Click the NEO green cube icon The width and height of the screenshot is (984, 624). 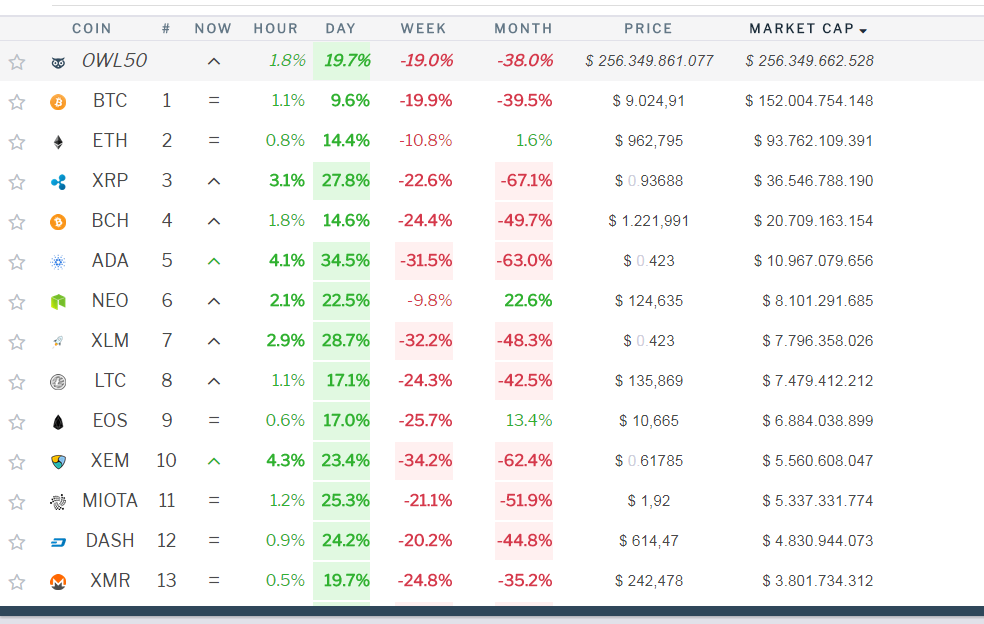58,302
